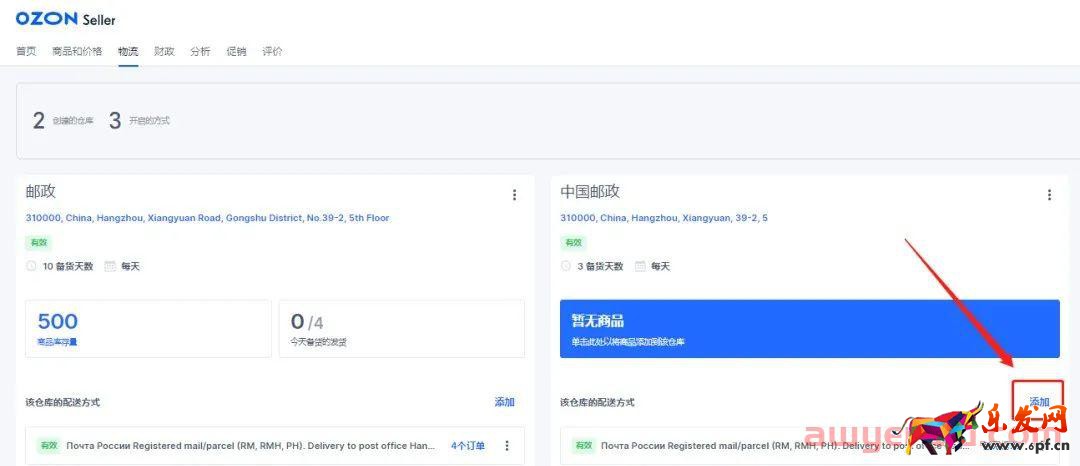1080x466 pixels.
Task: Click calendar icon beside 每天 in 中国邮政 card
Action: [x=640, y=266]
